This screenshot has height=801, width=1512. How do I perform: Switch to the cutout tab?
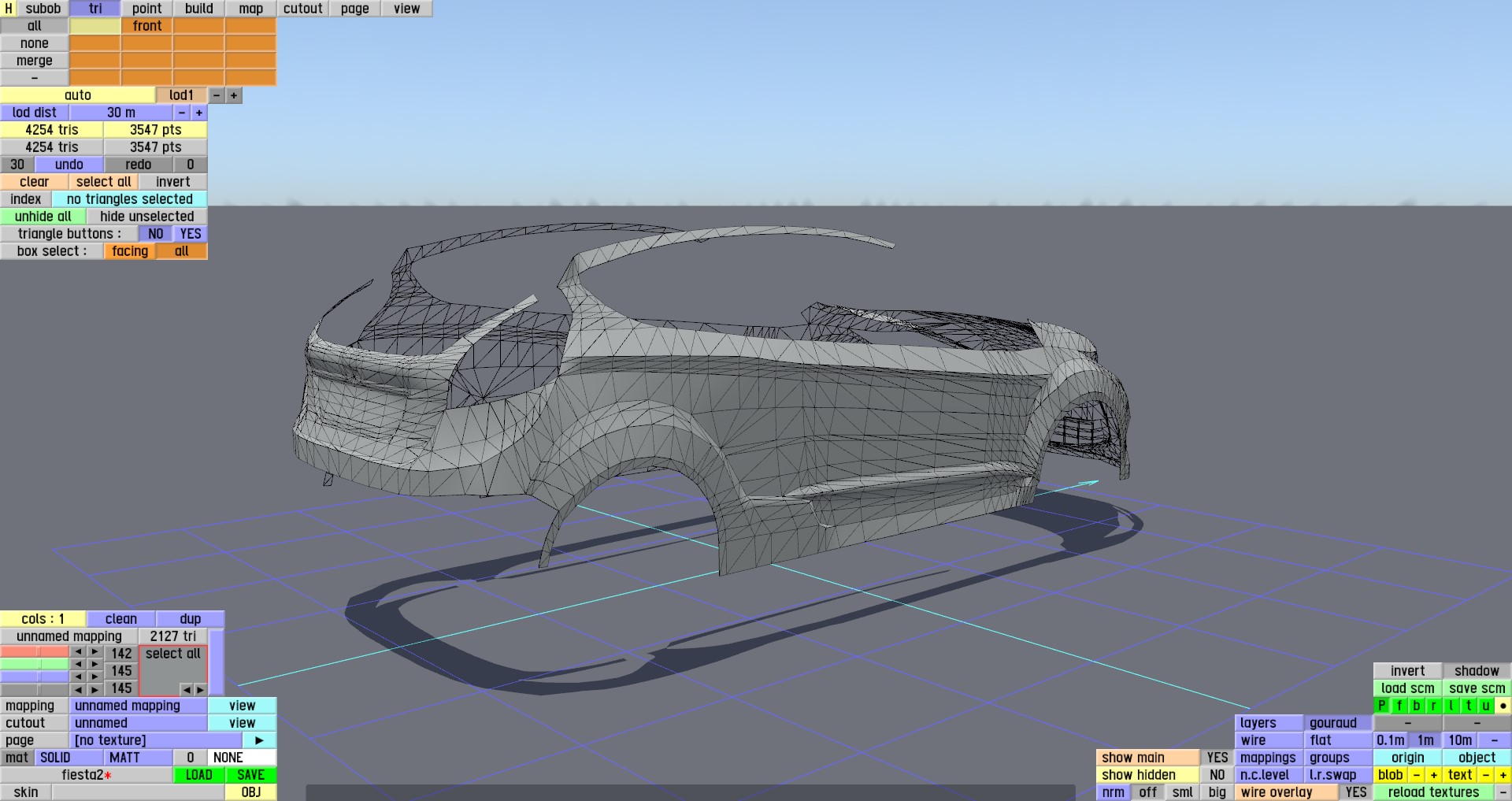(x=303, y=9)
